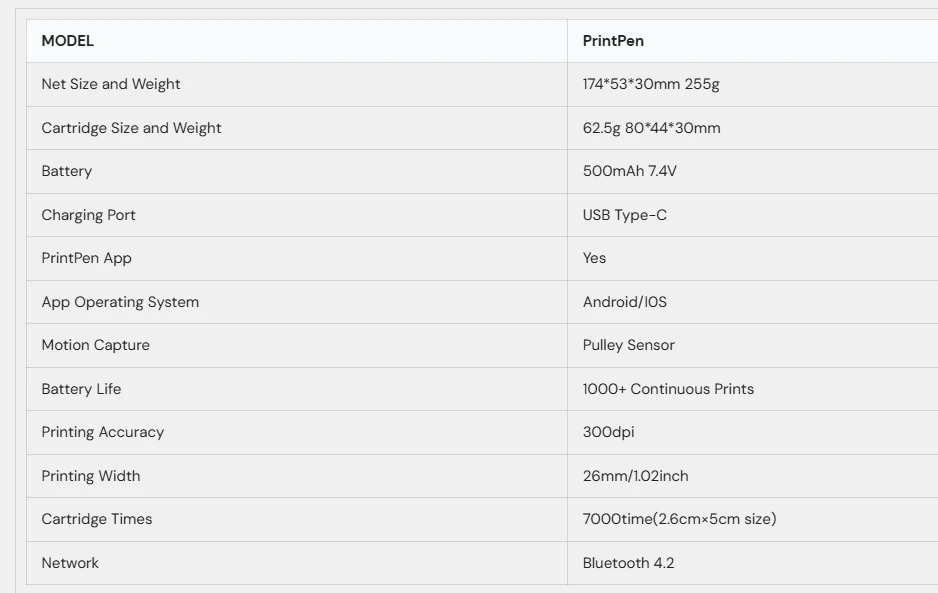The height and width of the screenshot is (593, 938).
Task: Click the Android/IOS value
Action: coord(625,302)
